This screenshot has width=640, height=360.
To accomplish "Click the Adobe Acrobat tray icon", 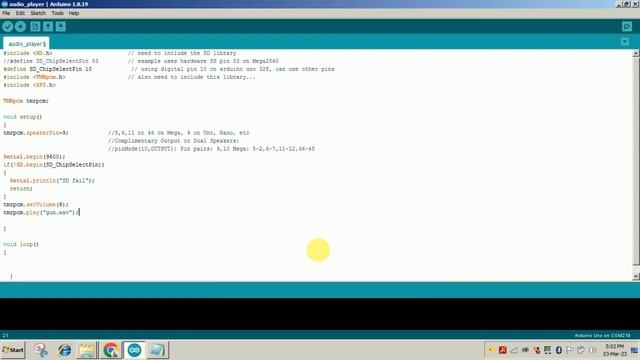I will pos(503,350).
